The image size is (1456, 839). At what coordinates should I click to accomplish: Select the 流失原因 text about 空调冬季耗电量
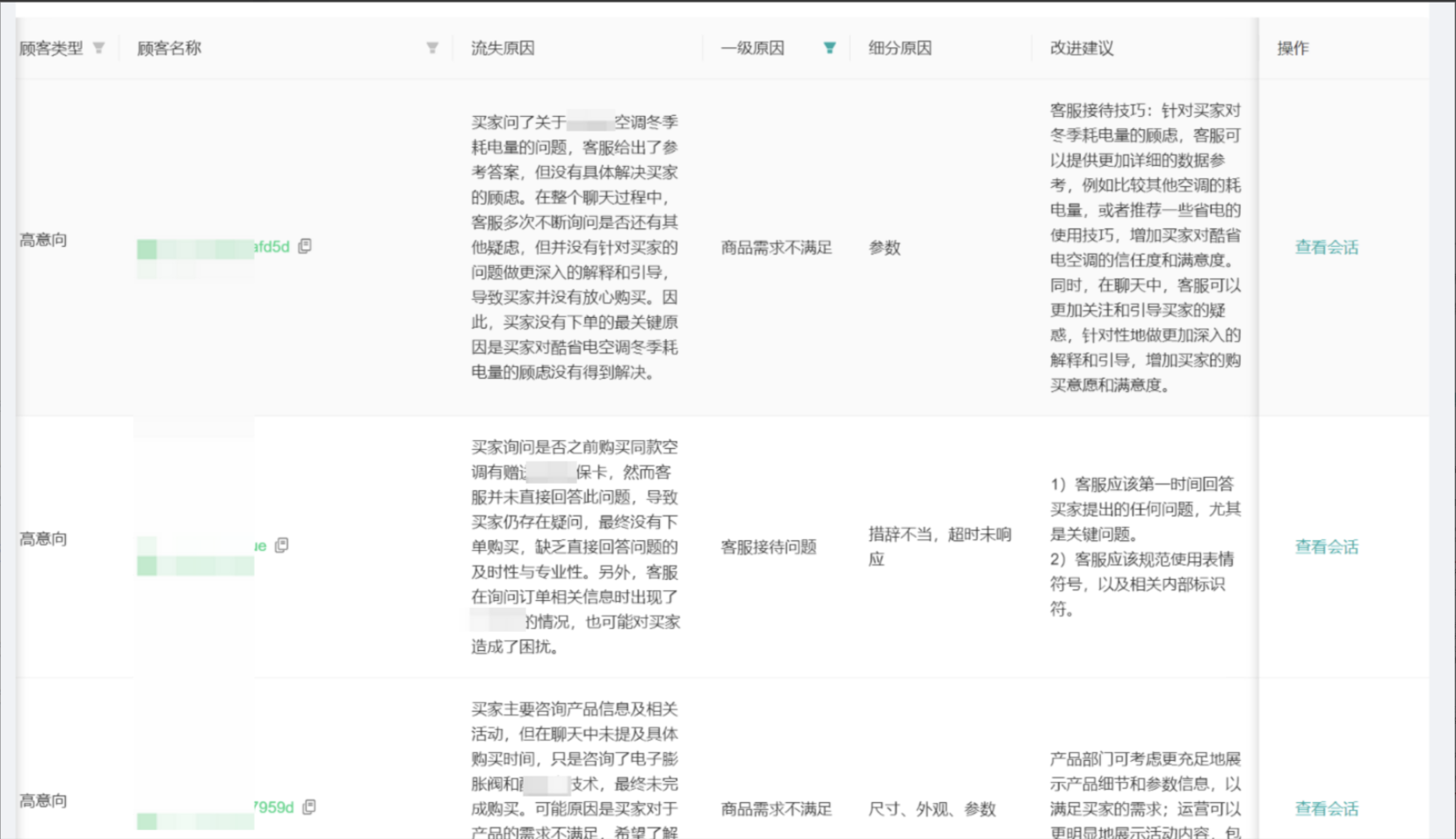(x=575, y=247)
